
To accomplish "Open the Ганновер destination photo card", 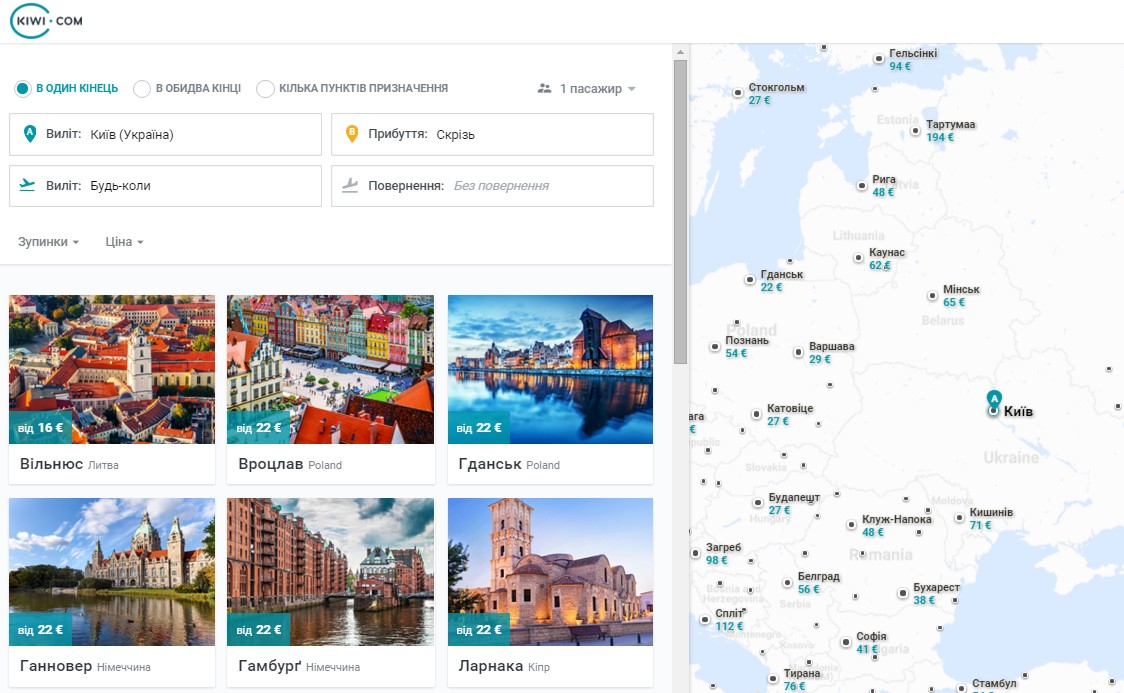I will pyautogui.click(x=112, y=572).
